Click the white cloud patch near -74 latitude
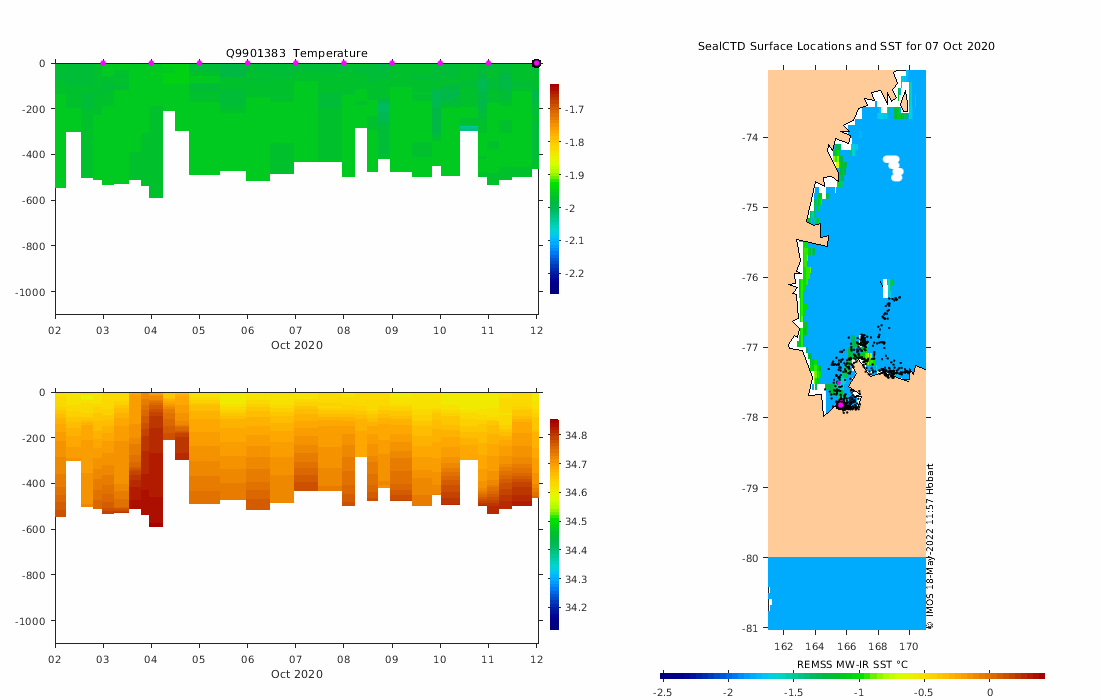The height and width of the screenshot is (700, 1100). click(894, 168)
